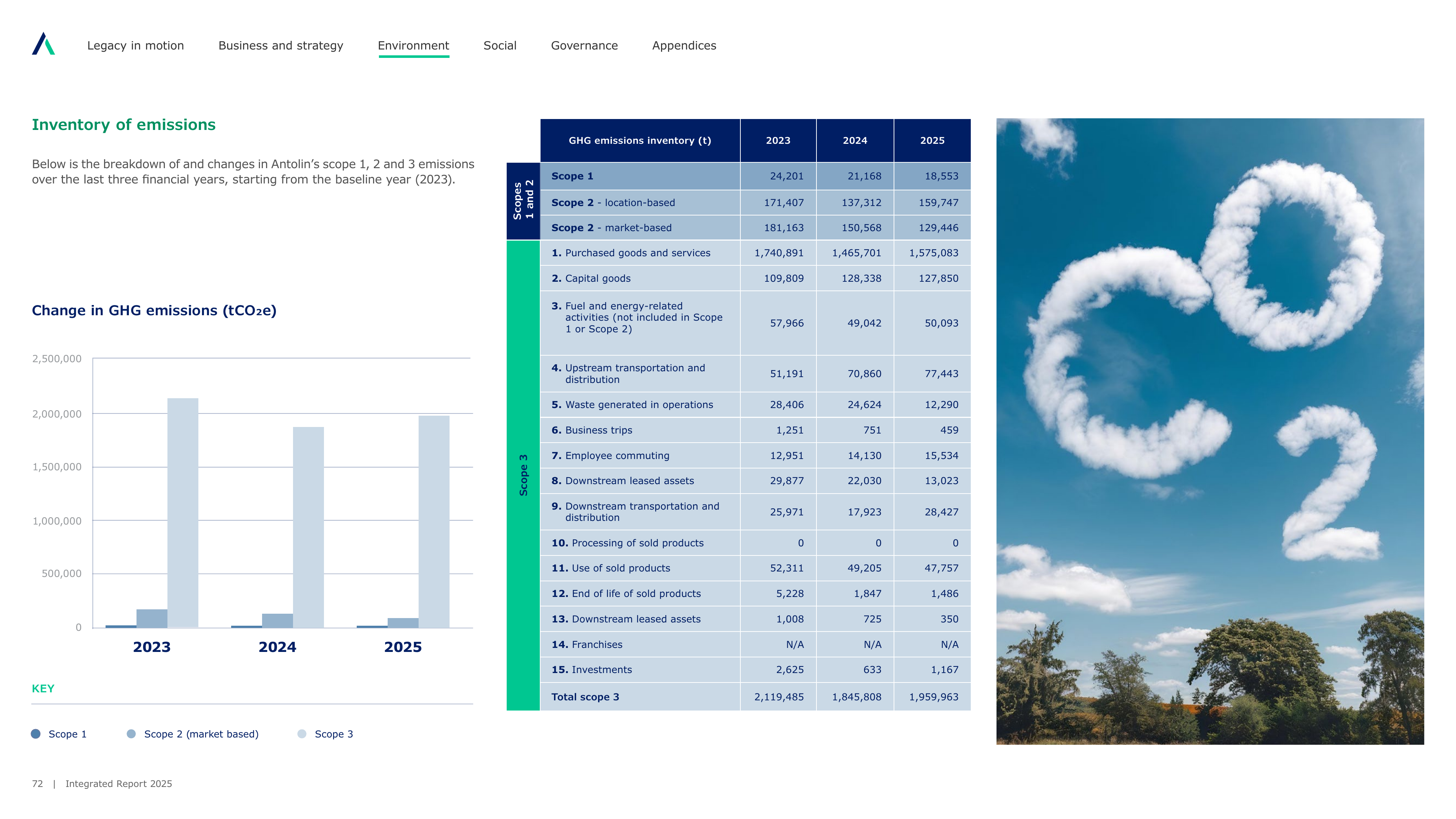Screen dimensions: 1456x819
Task: Click the 2023 table column header
Action: (778, 140)
